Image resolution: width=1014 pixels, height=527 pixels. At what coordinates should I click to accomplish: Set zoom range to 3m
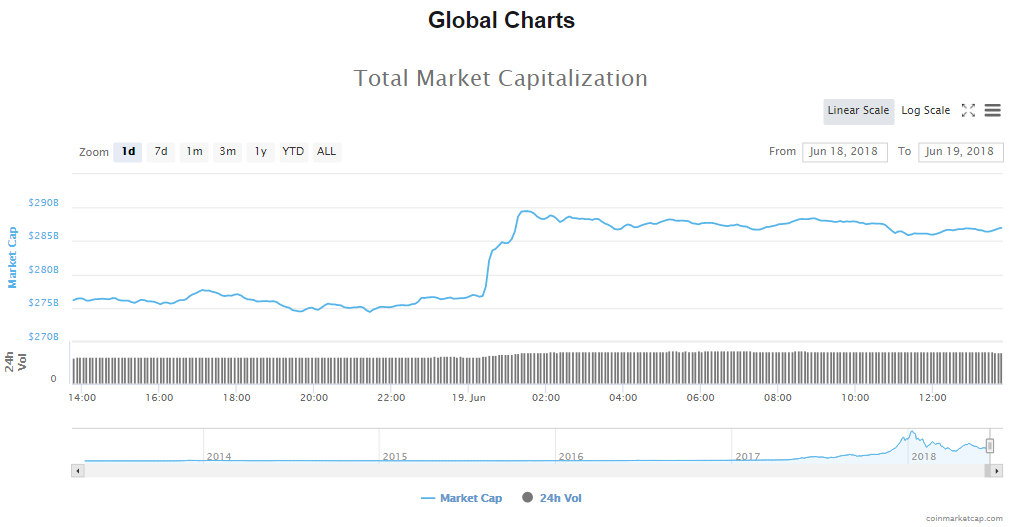[x=228, y=152]
